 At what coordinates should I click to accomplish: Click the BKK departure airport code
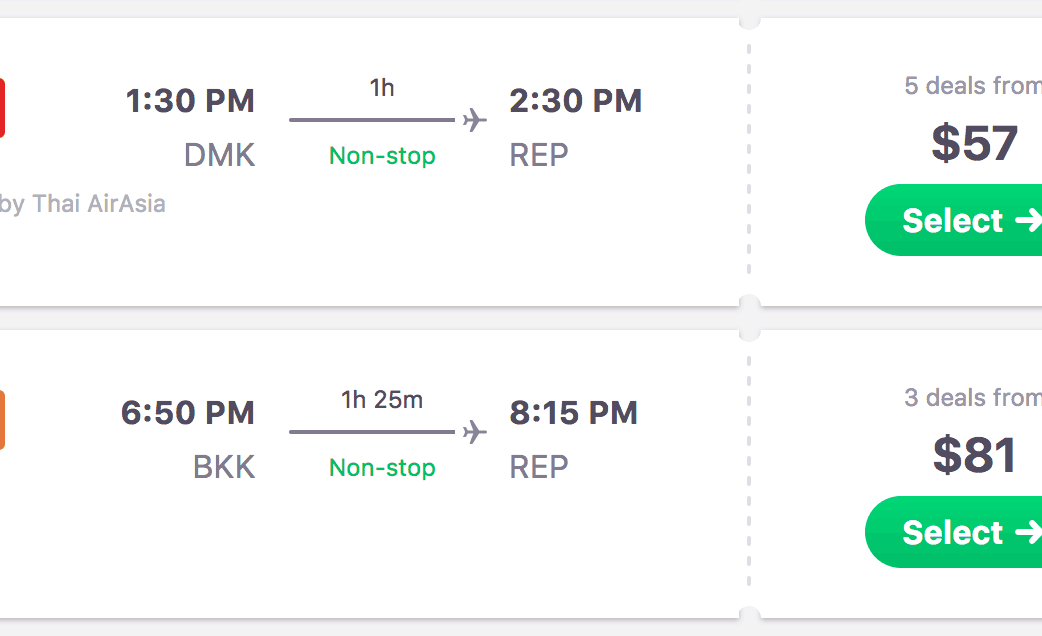(x=224, y=467)
